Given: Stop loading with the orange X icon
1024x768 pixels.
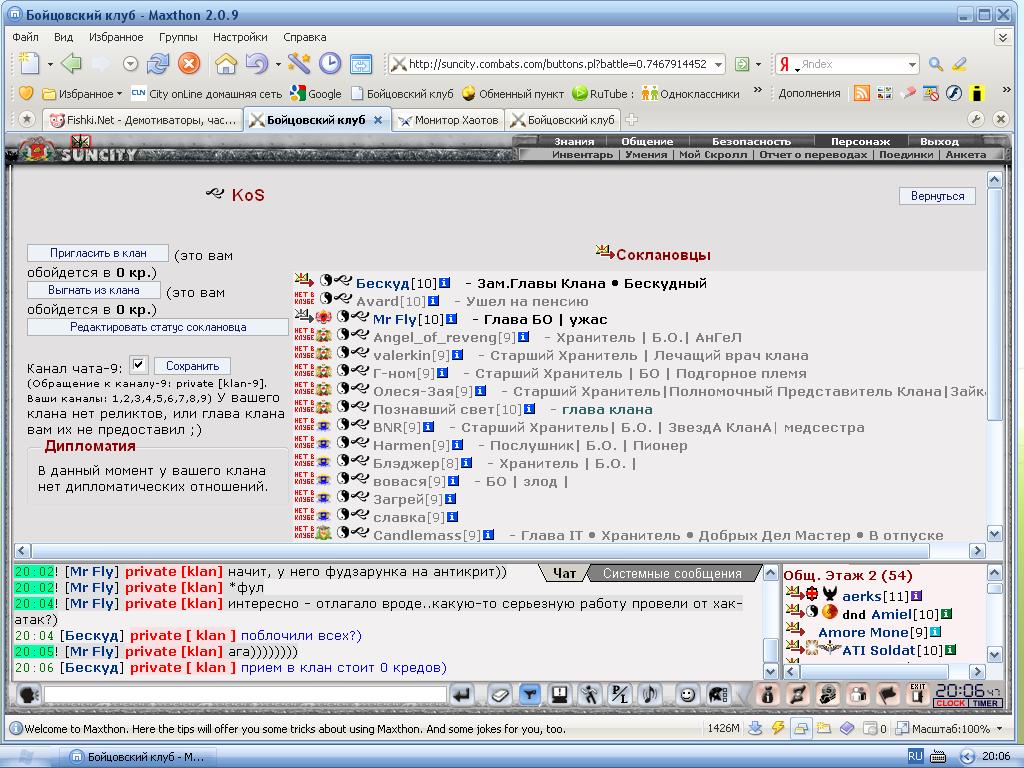Looking at the screenshot, I should tap(189, 63).
